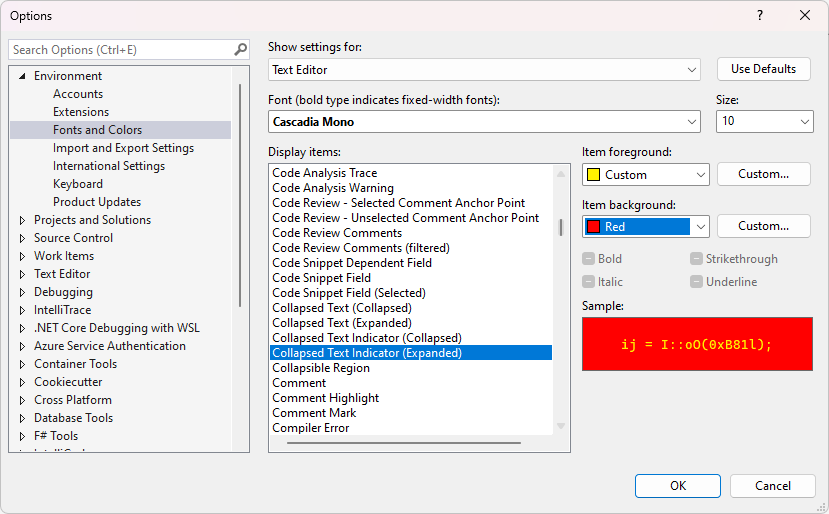Toggle the Bold checkbox
This screenshot has width=829, height=514.
point(588,259)
